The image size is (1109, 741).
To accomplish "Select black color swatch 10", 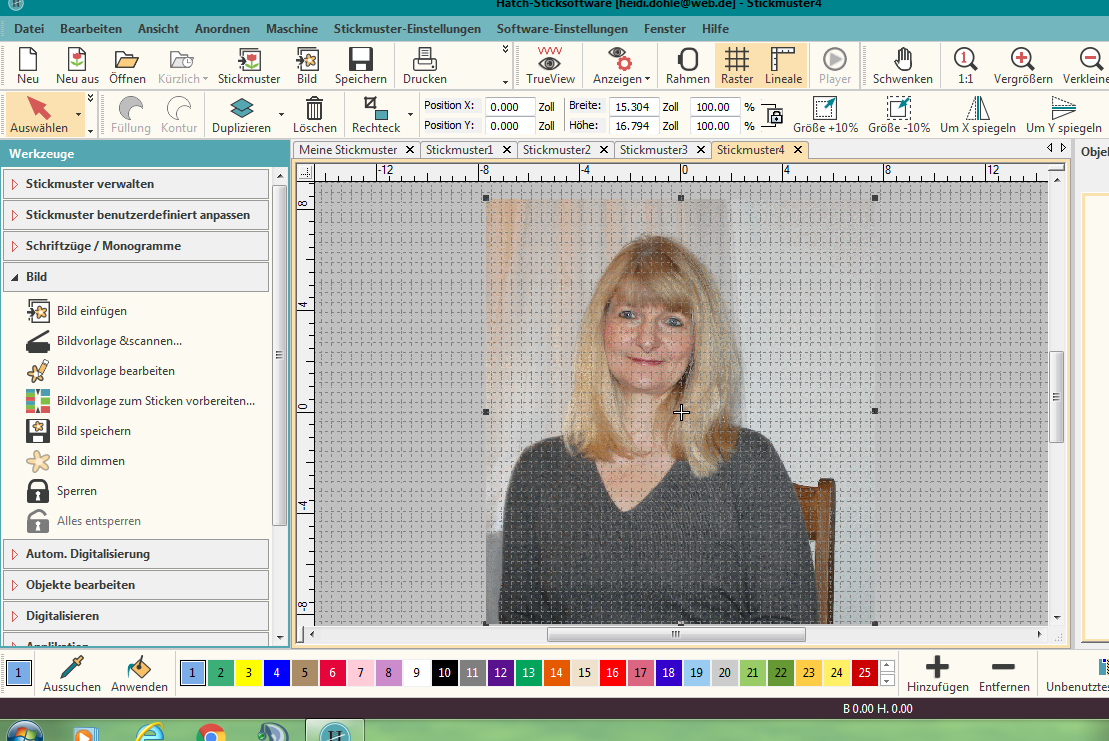I will click(444, 672).
